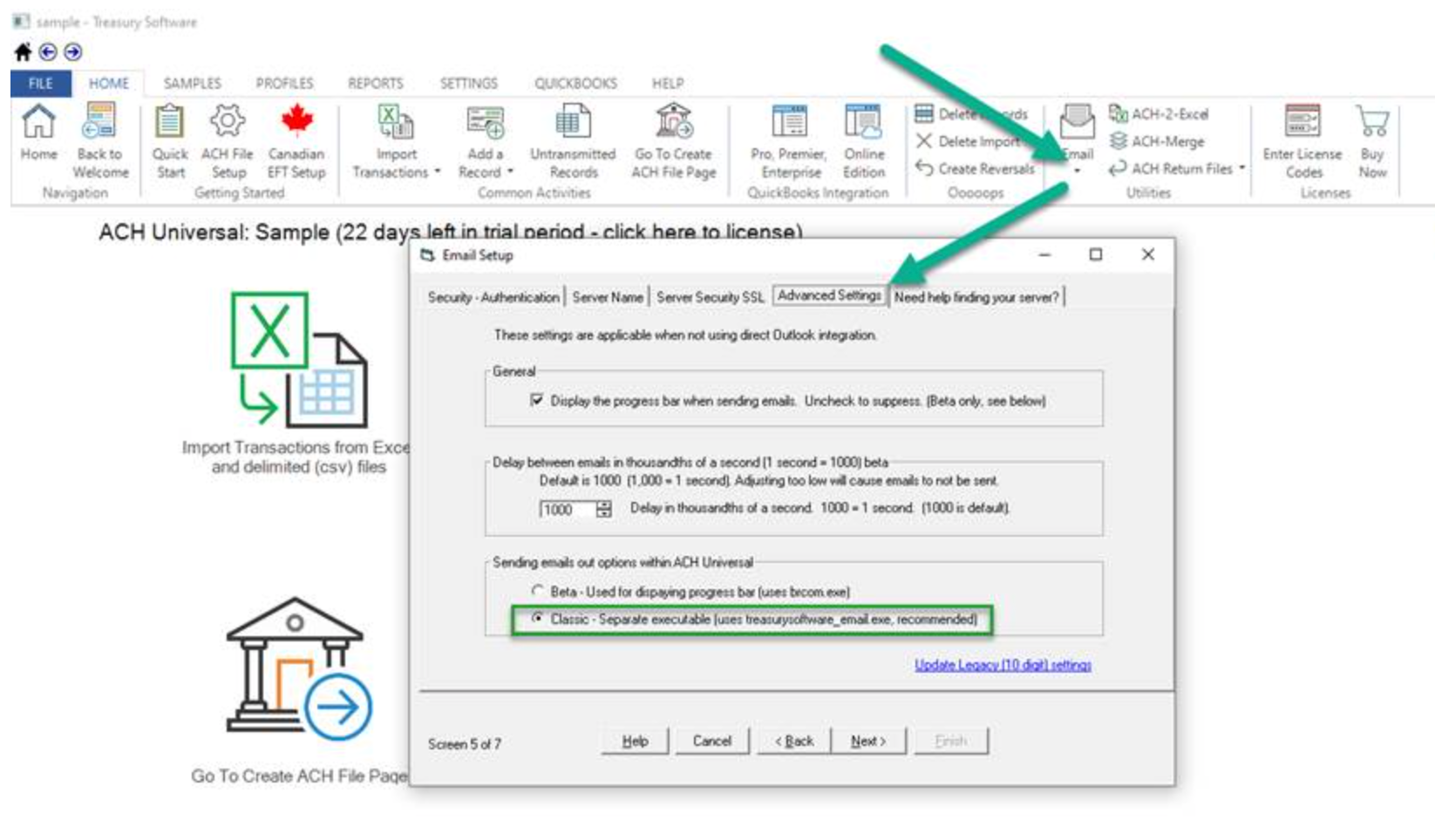Viewport: 1435px width, 840px height.
Task: Open Need help finding your server tab
Action: [x=976, y=297]
